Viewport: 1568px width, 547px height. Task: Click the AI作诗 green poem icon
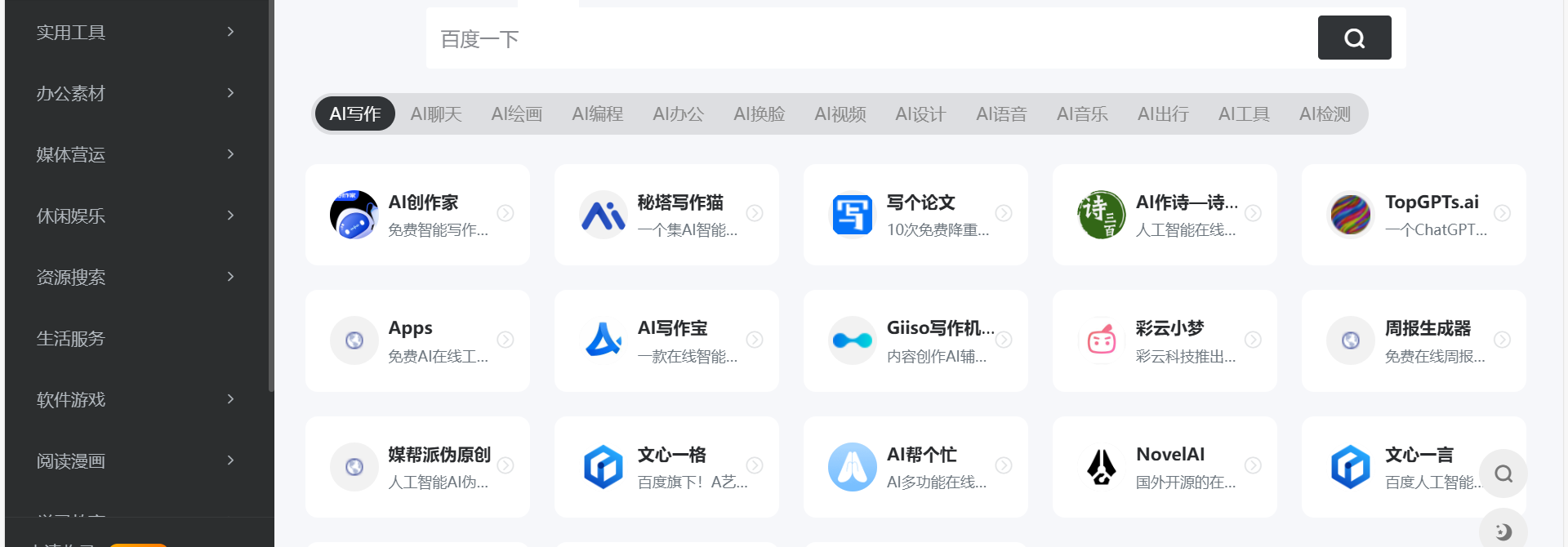(x=1102, y=215)
